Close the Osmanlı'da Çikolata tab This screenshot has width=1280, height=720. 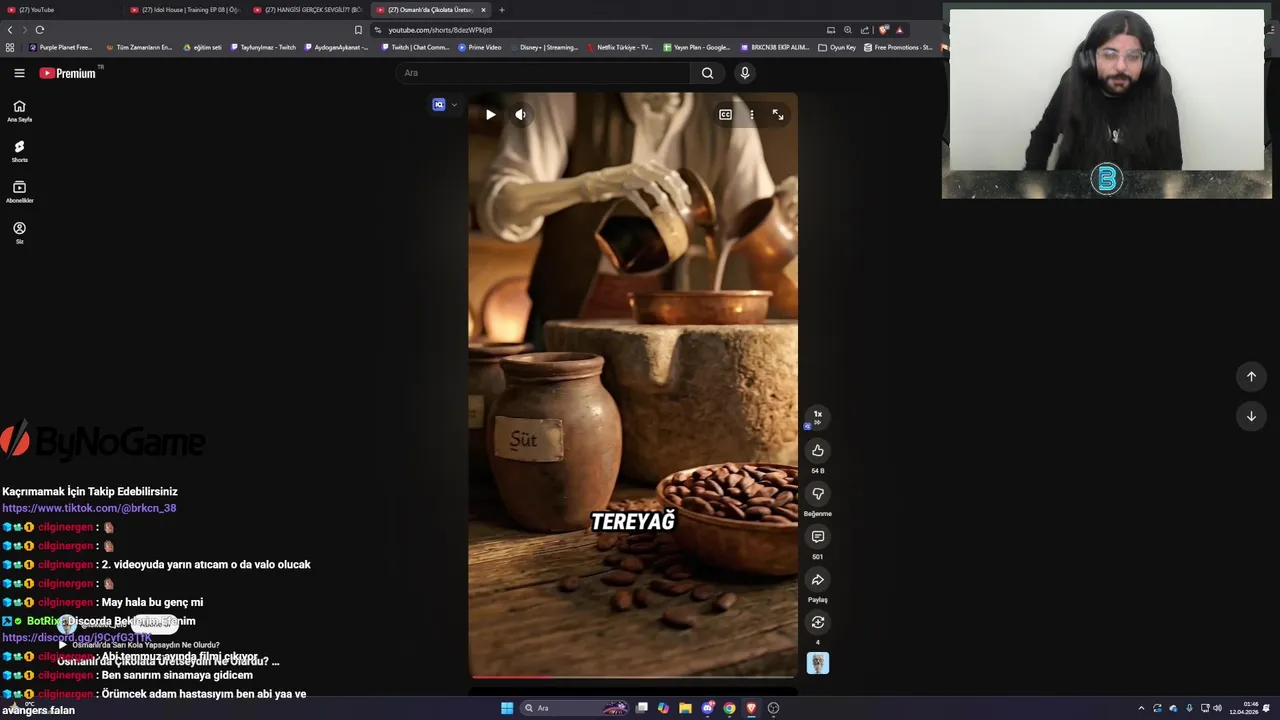point(483,10)
